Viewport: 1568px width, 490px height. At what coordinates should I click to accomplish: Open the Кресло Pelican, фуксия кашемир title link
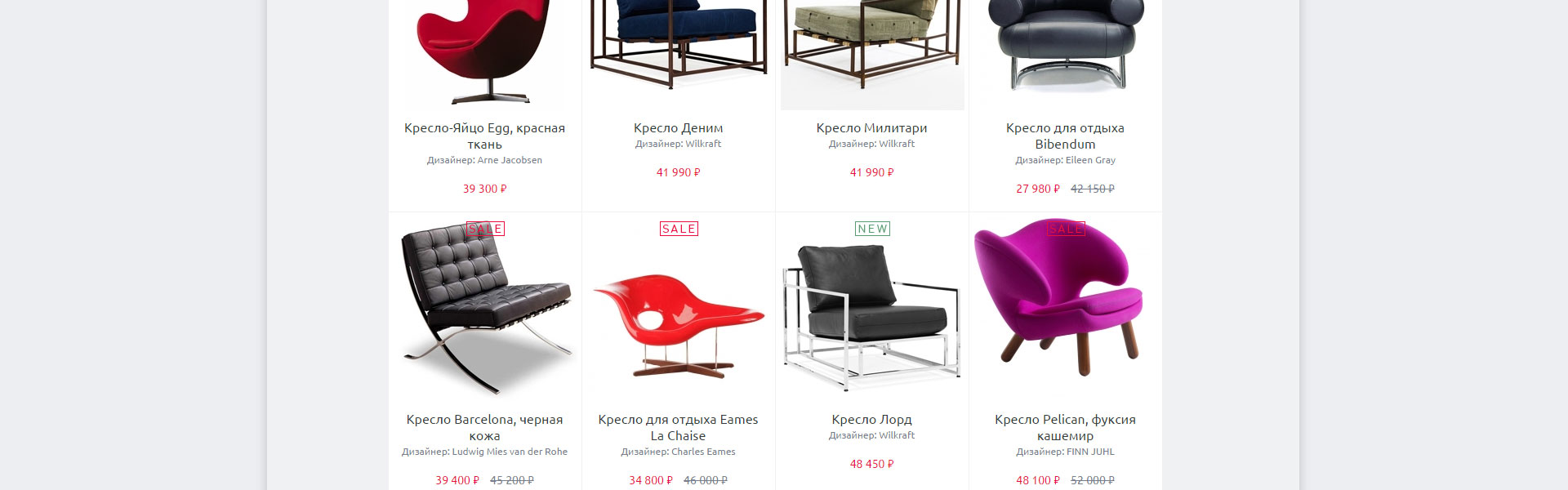click(1066, 427)
